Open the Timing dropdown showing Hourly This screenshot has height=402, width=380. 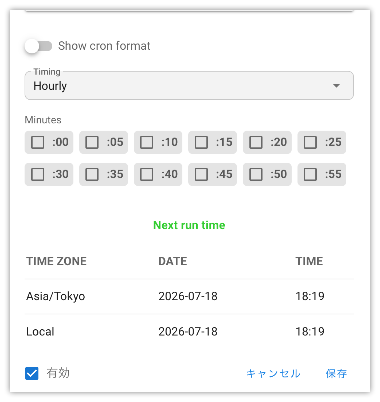click(189, 85)
